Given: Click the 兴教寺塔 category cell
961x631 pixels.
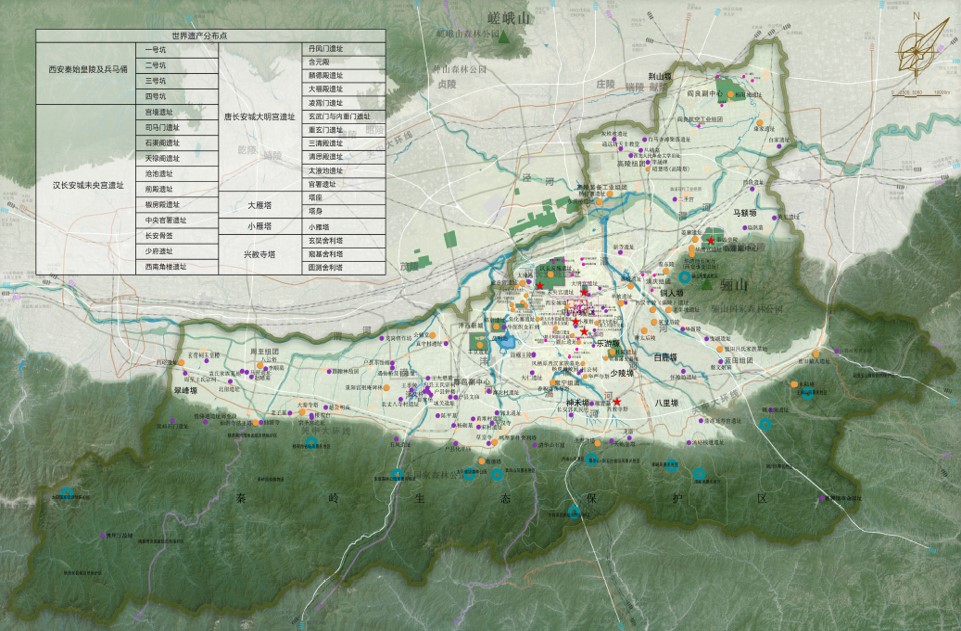Looking at the screenshot, I should 259,254.
